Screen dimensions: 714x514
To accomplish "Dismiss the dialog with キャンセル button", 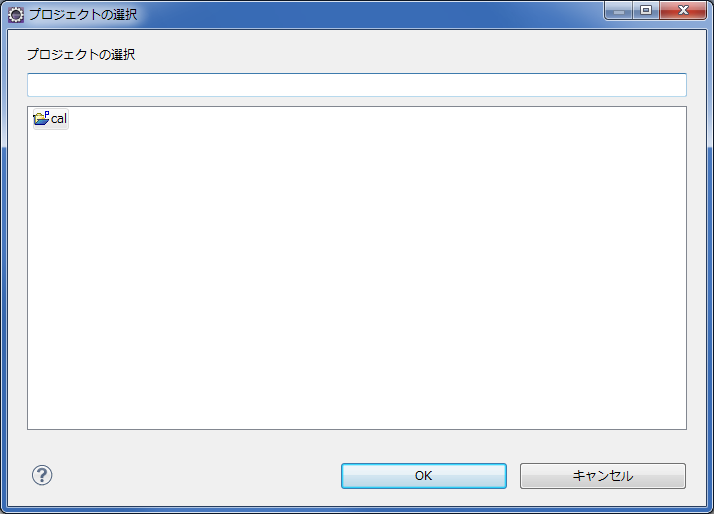I will [x=602, y=476].
